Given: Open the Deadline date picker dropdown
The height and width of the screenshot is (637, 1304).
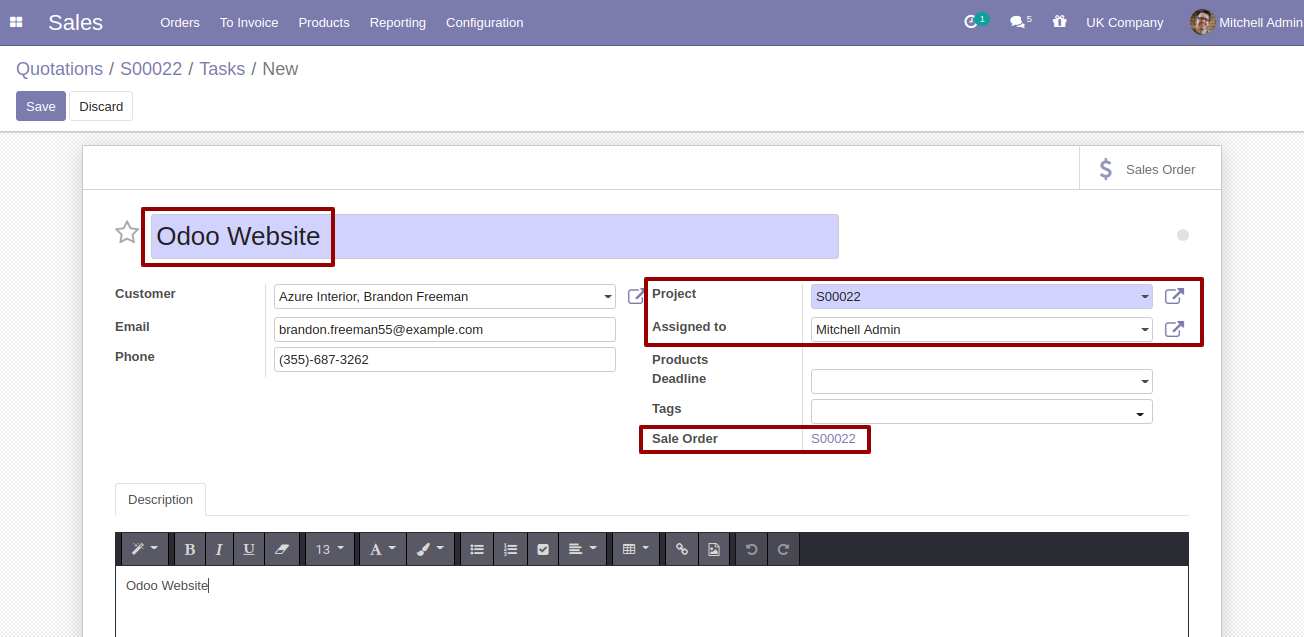Looking at the screenshot, I should [x=1145, y=381].
